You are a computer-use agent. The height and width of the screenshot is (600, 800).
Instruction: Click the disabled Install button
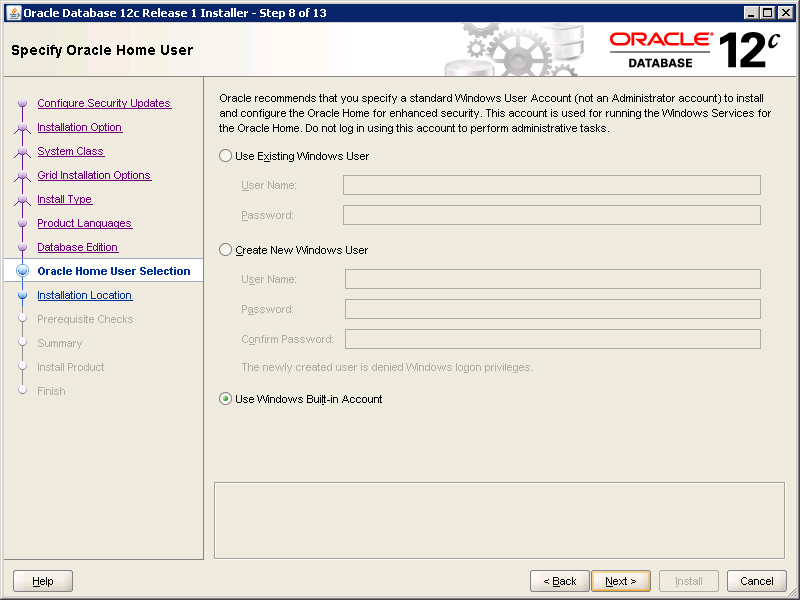689,581
